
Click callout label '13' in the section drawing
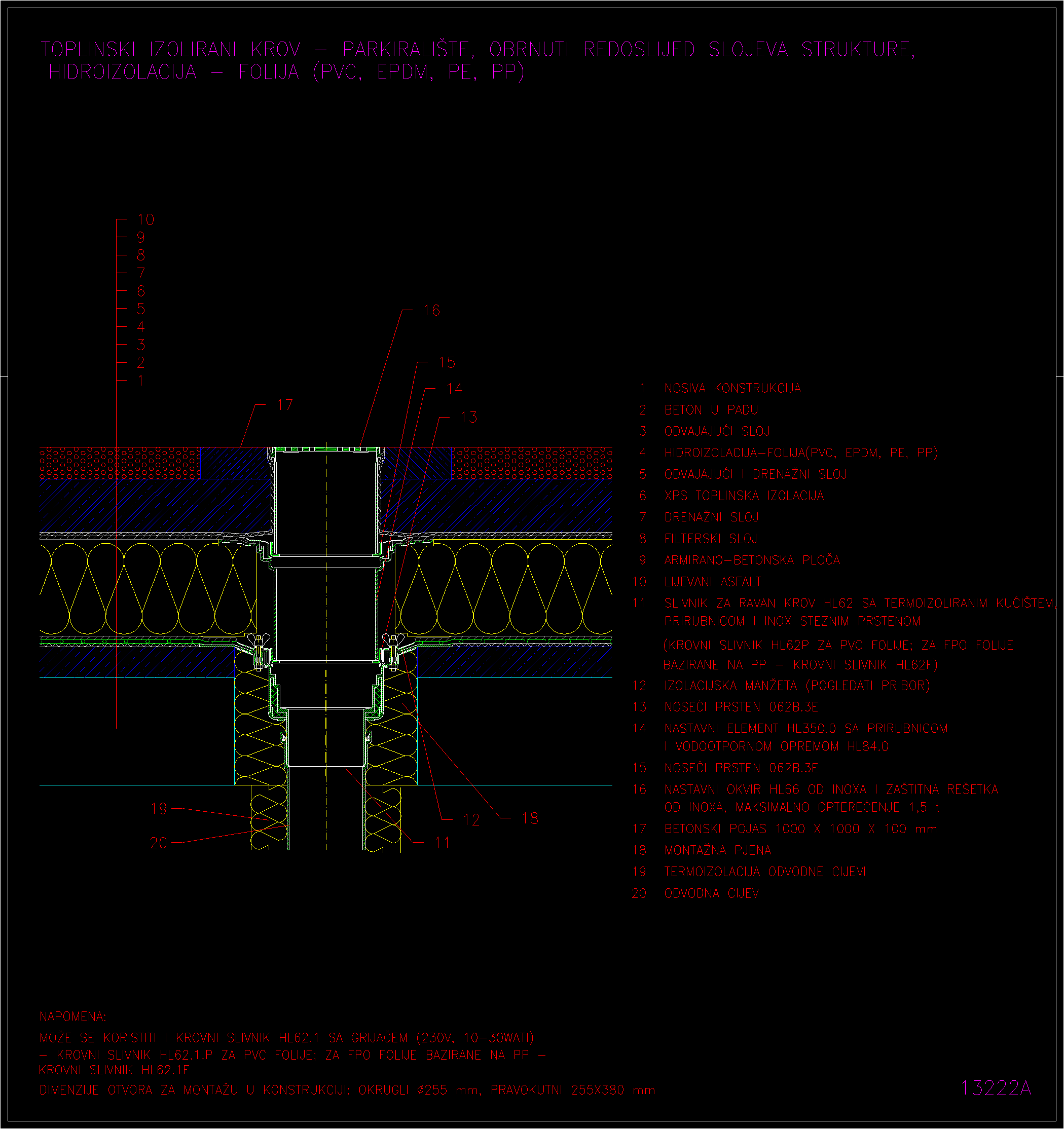pyautogui.click(x=469, y=418)
